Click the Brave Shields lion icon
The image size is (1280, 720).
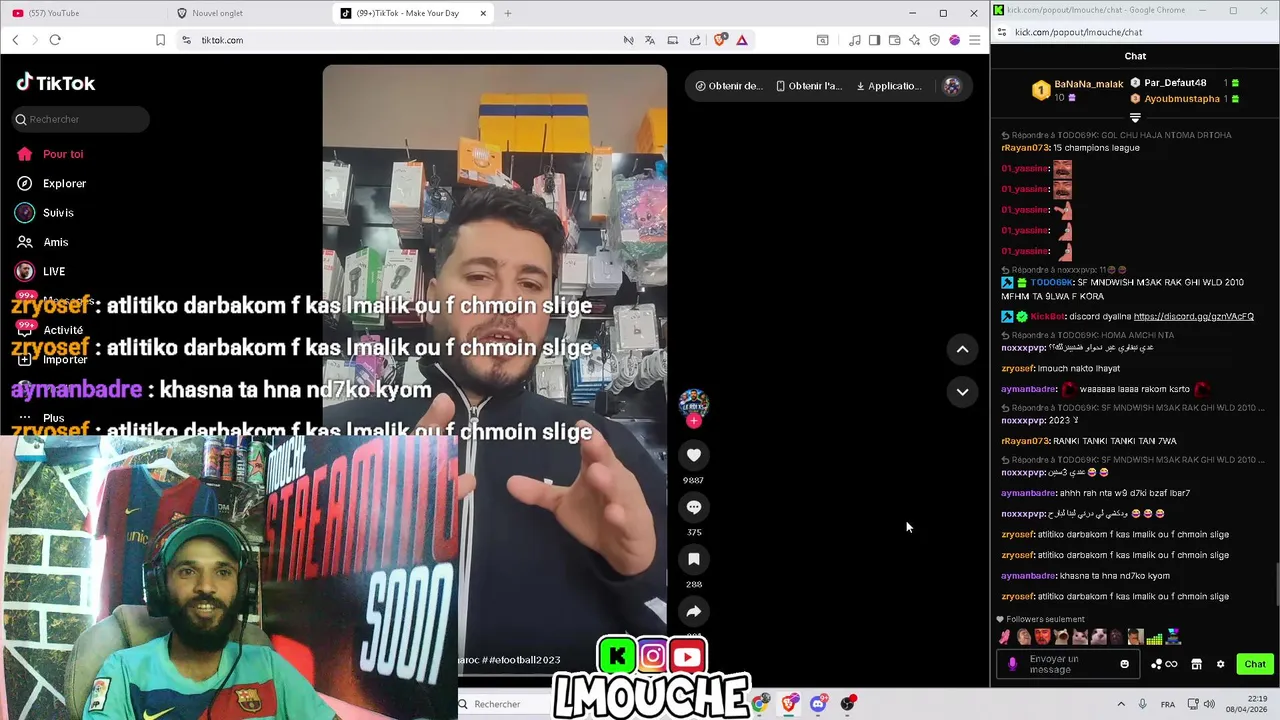pos(720,40)
